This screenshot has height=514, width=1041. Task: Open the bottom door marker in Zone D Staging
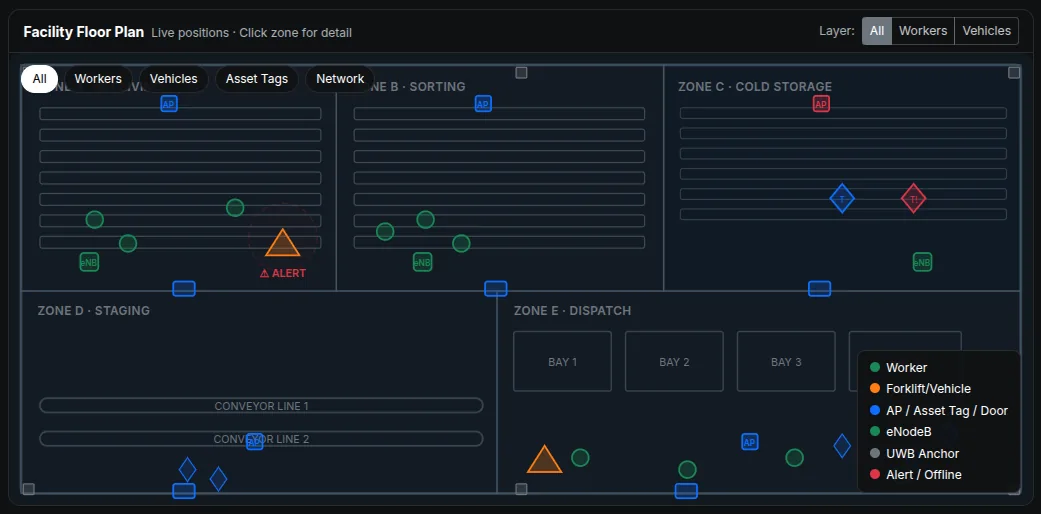coord(184,491)
